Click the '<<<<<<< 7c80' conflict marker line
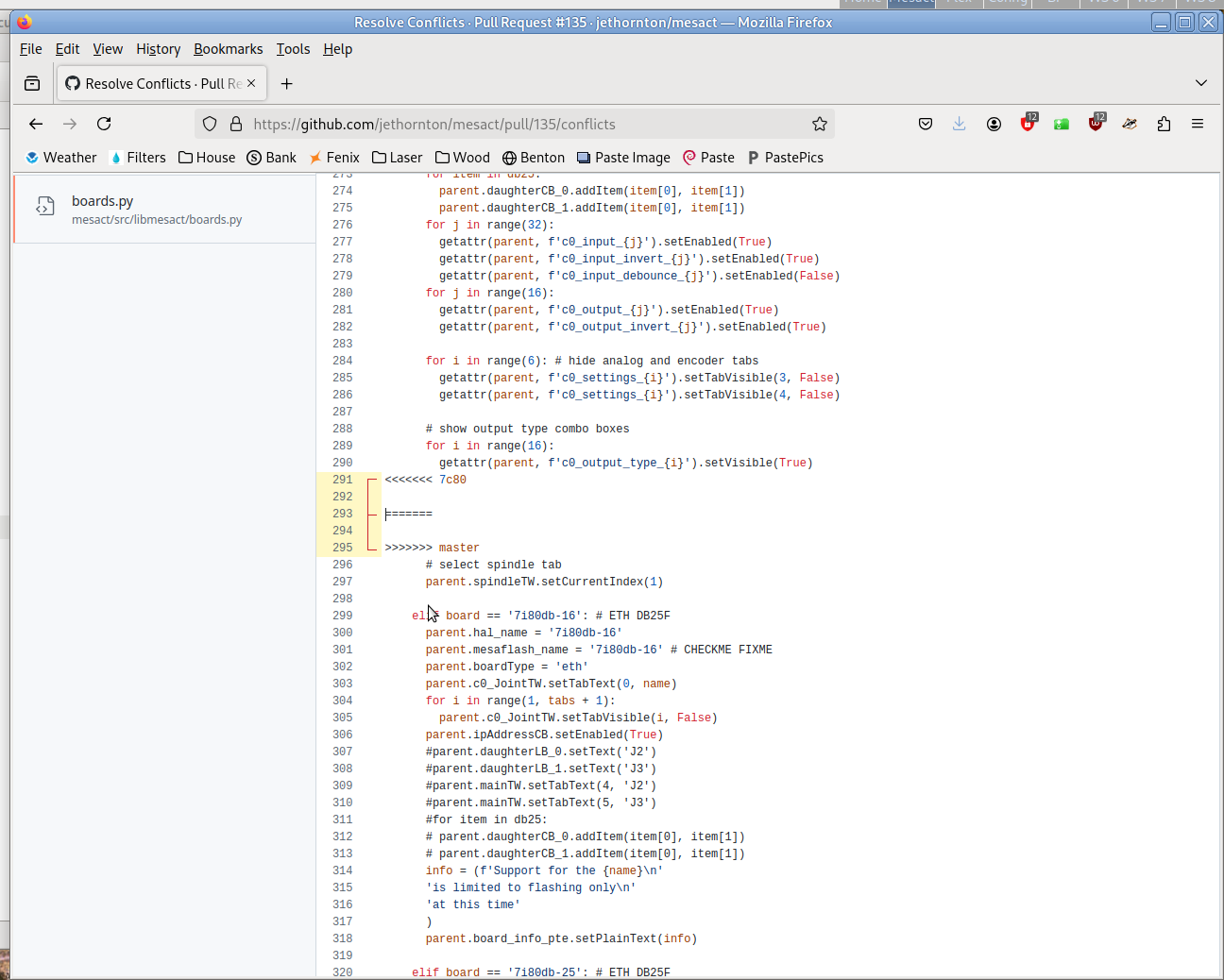This screenshot has height=980, width=1224. (425, 480)
